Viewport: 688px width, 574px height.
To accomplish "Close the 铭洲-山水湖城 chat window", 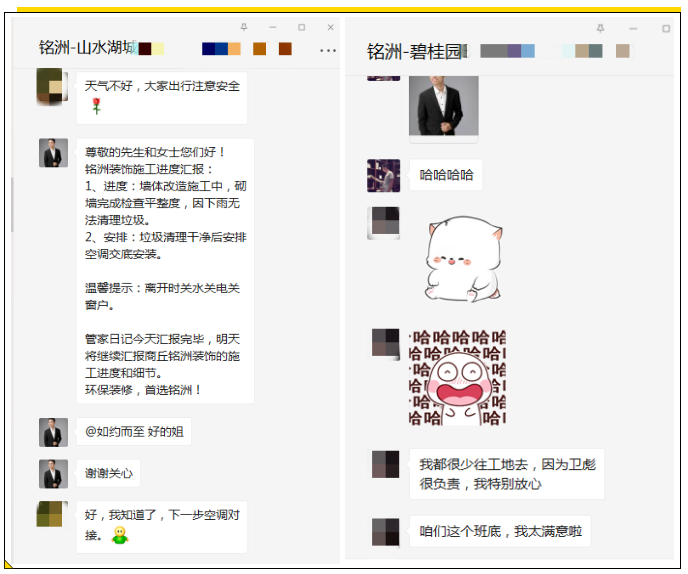I will pos(331,27).
